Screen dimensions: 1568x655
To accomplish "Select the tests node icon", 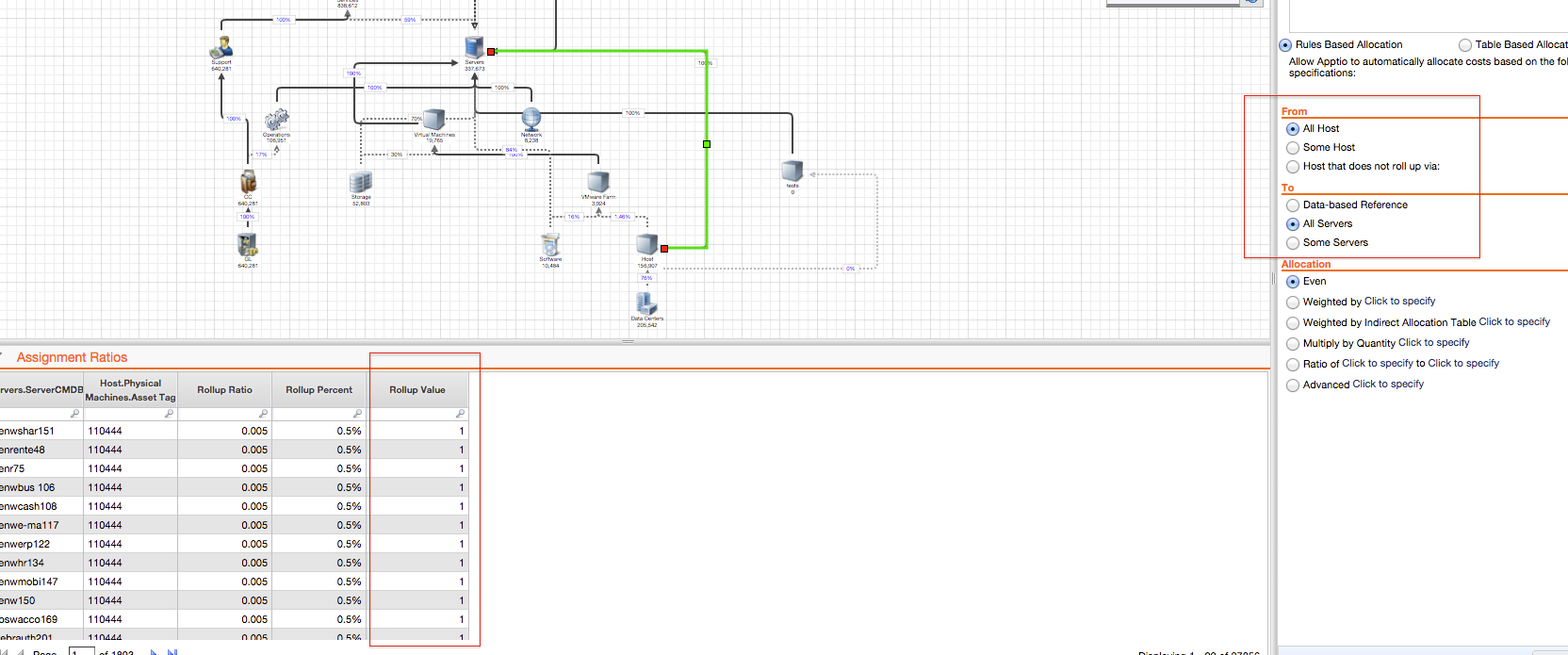I will click(792, 171).
